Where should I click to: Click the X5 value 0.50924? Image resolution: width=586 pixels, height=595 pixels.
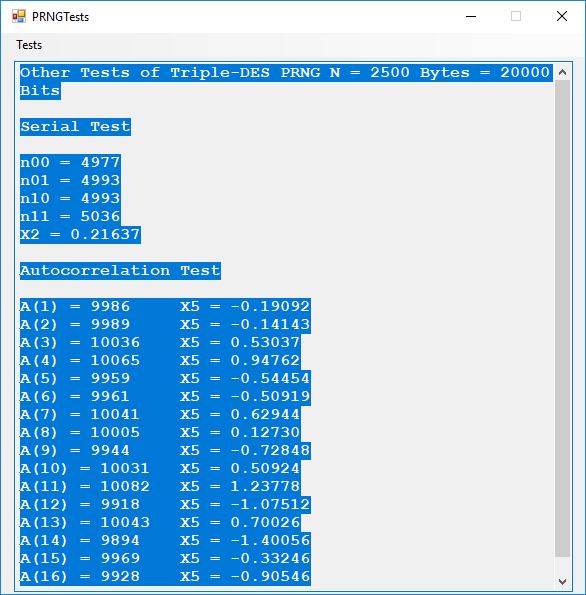tap(265, 469)
